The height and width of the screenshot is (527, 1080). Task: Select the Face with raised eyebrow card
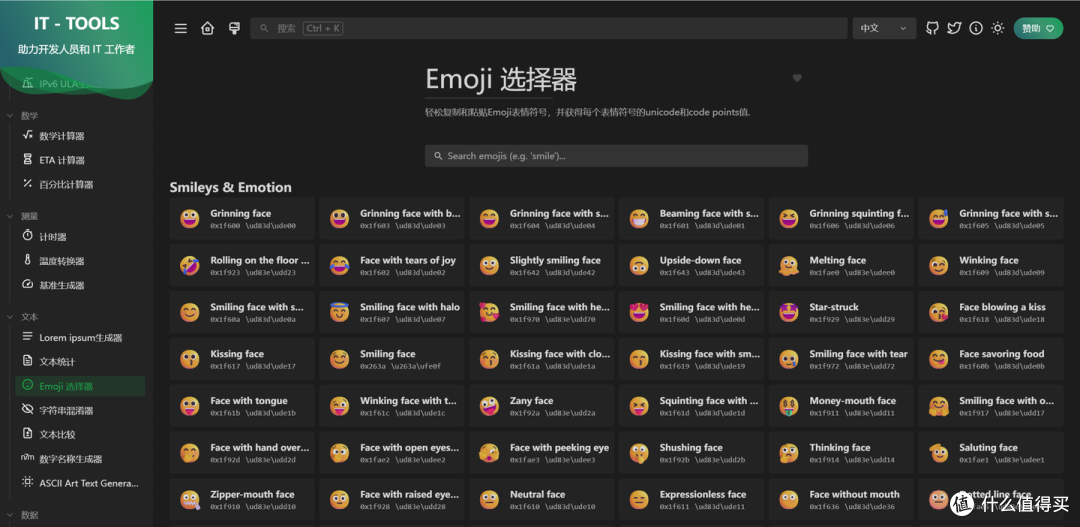point(391,499)
